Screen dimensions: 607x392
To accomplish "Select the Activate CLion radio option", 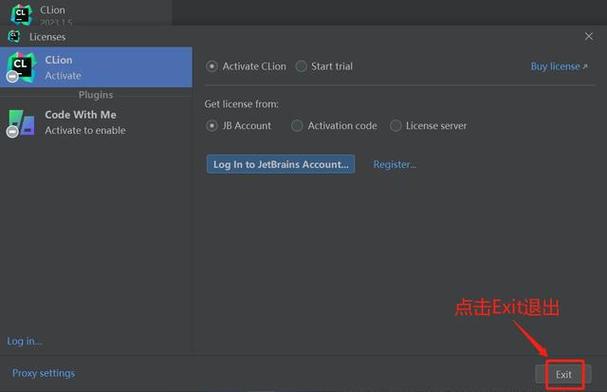I will tap(212, 67).
